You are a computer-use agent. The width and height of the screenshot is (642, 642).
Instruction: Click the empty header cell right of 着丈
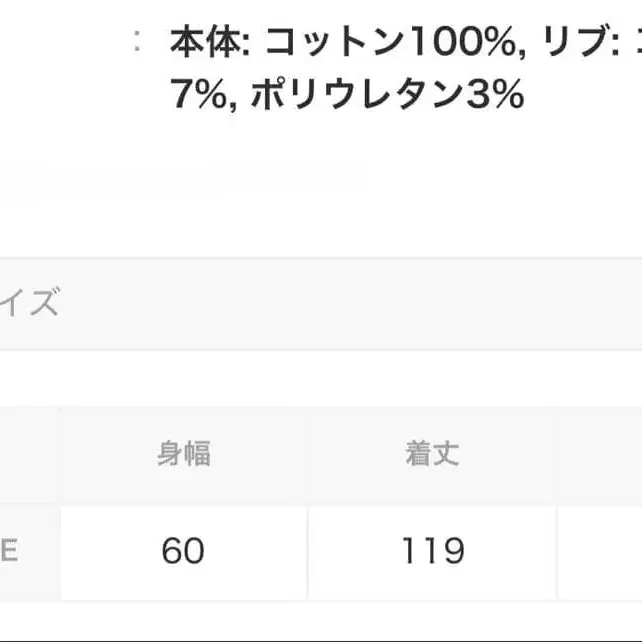[x=600, y=454]
